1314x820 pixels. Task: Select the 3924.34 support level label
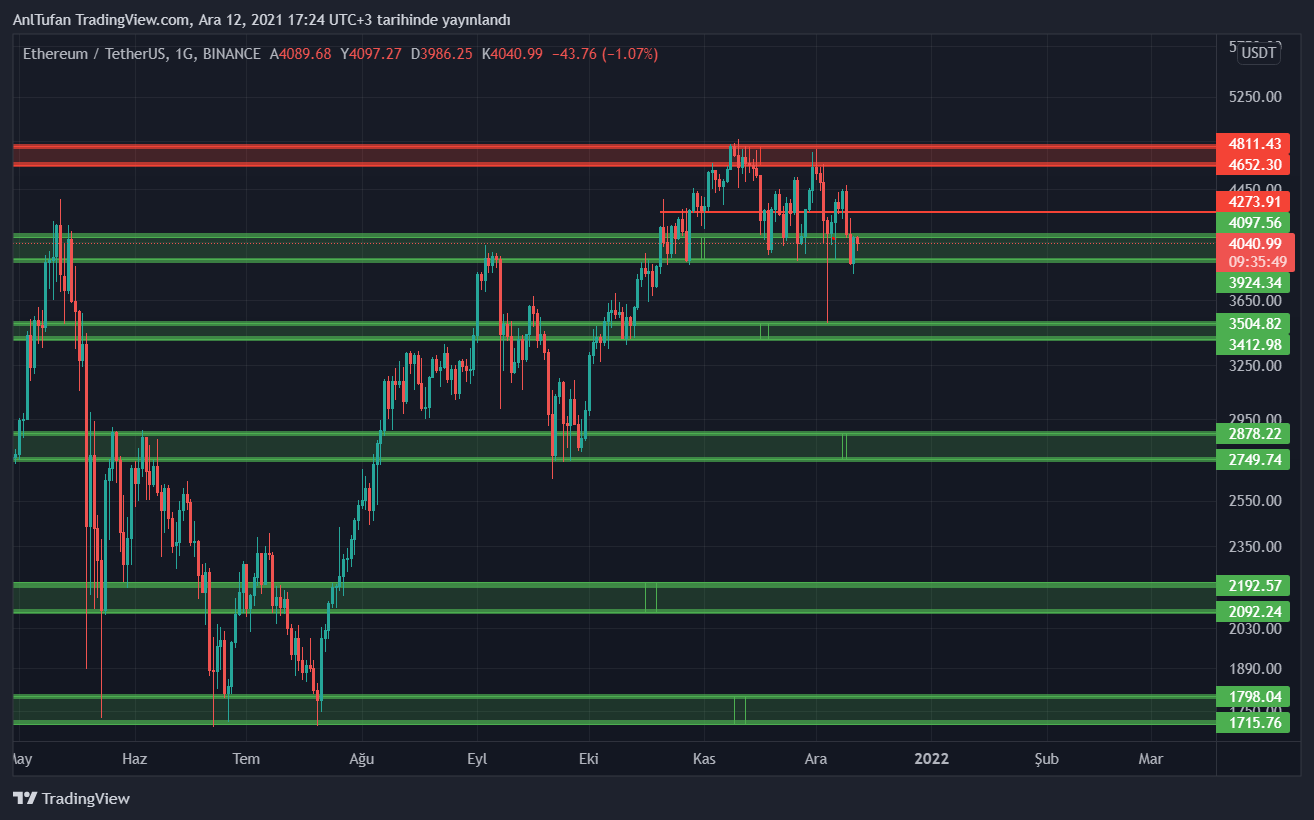point(1252,282)
